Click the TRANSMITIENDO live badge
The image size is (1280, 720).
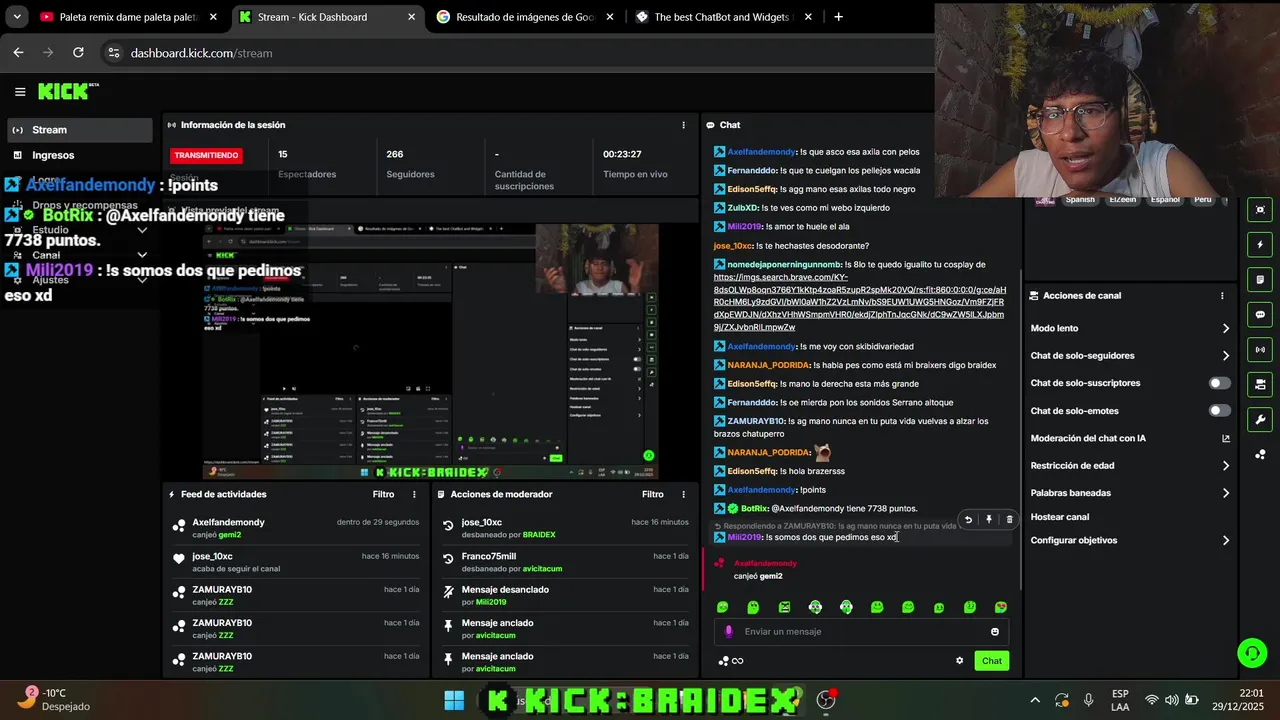tap(207, 156)
